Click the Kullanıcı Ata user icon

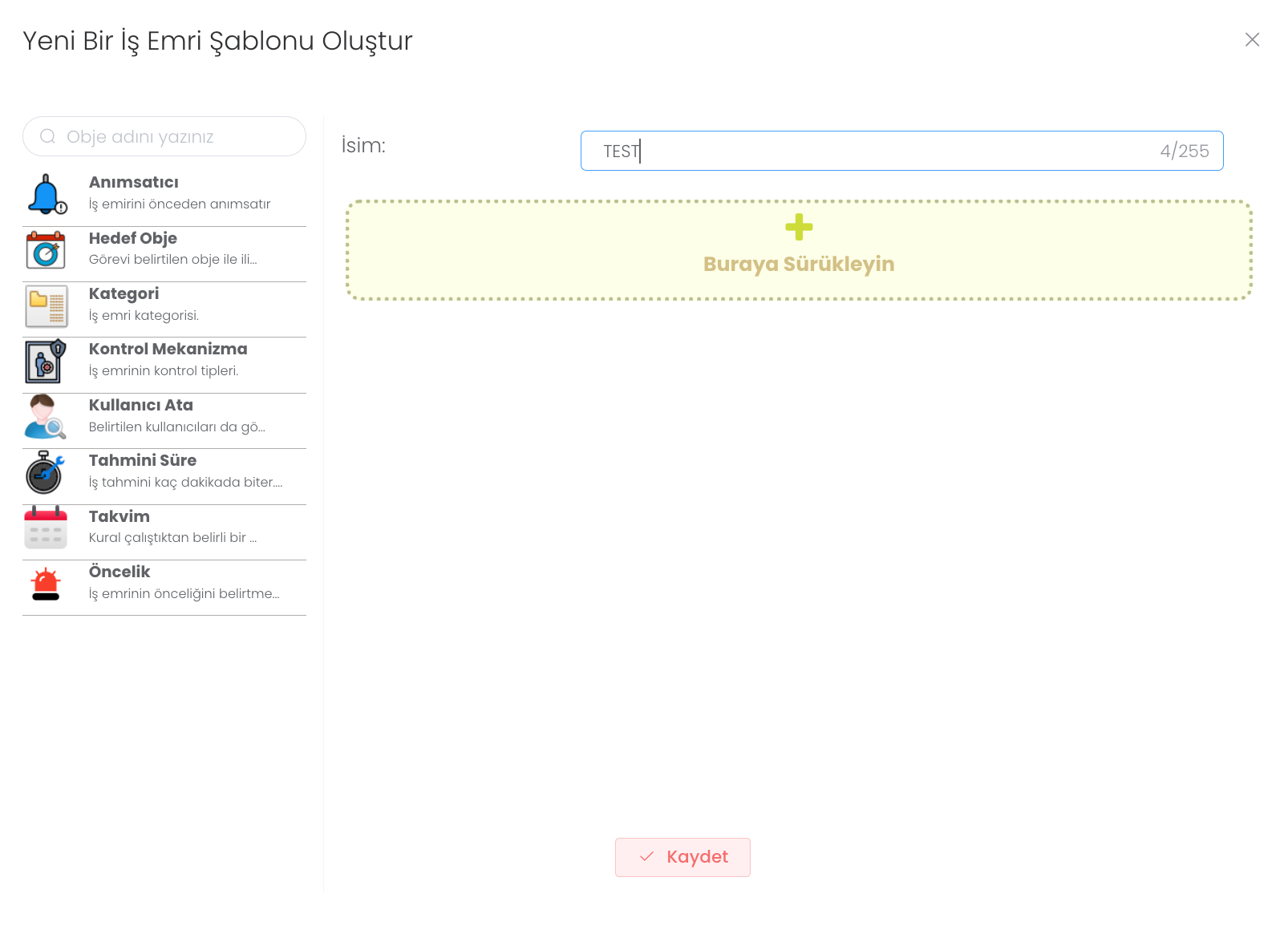[x=46, y=418]
